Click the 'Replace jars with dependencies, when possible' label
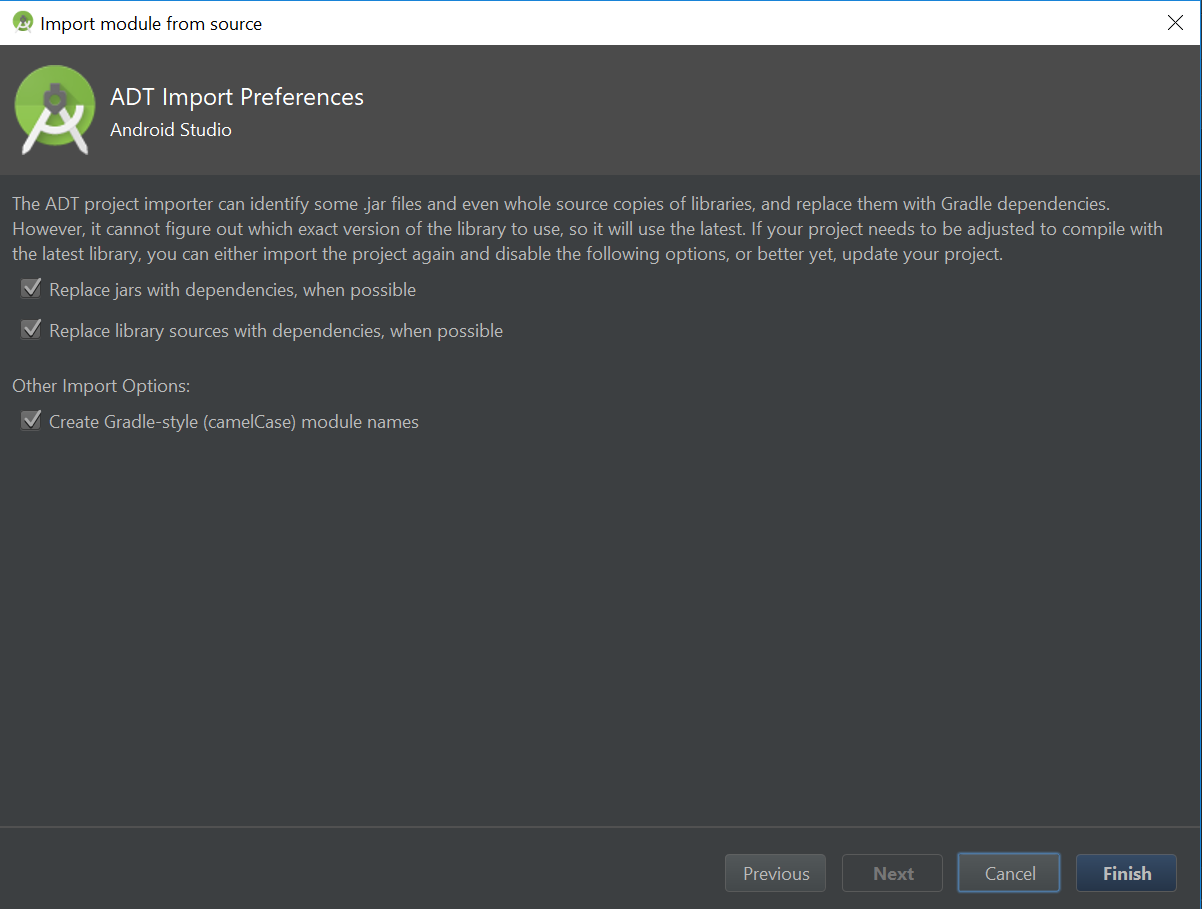The height and width of the screenshot is (909, 1202). (x=232, y=290)
